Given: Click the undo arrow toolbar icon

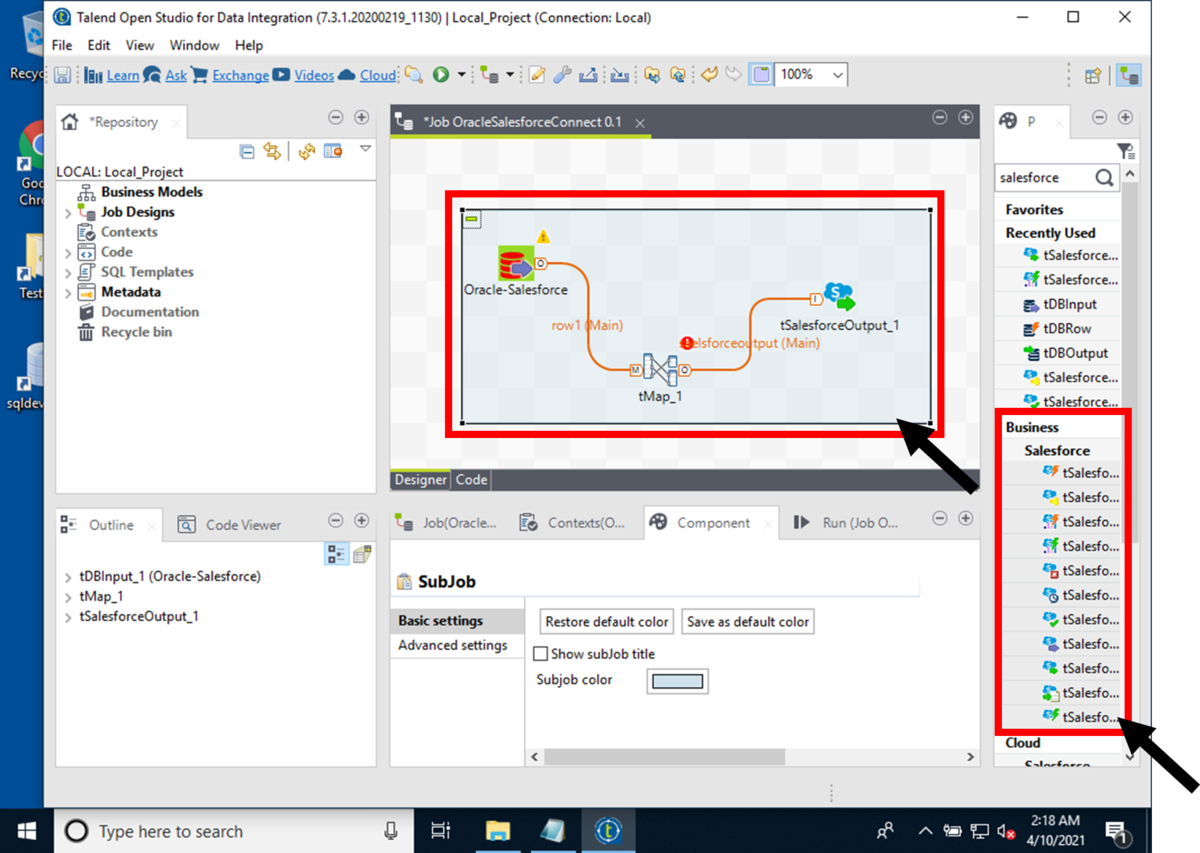Looking at the screenshot, I should click(x=709, y=75).
